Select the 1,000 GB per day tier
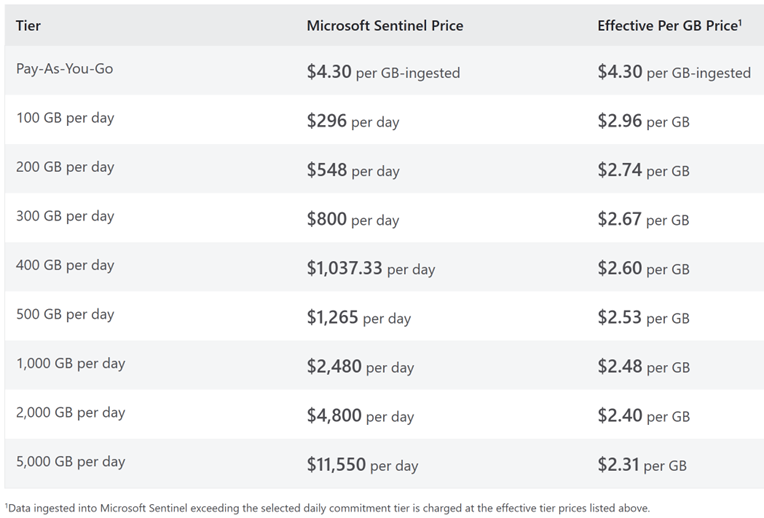The height and width of the screenshot is (518, 764). click(x=71, y=363)
